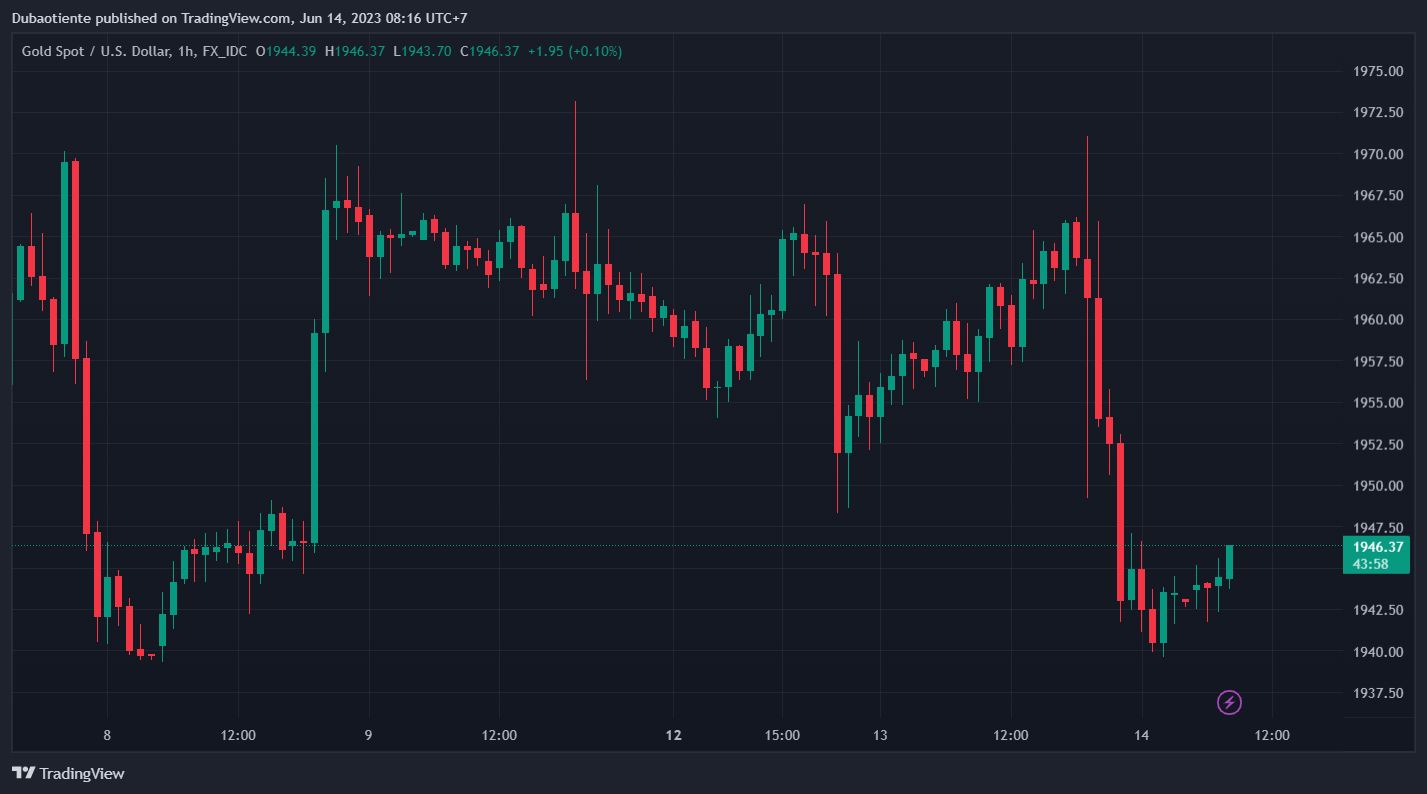Click the purple lightning bolt icon
This screenshot has height=794, width=1427.
pos(1229,703)
